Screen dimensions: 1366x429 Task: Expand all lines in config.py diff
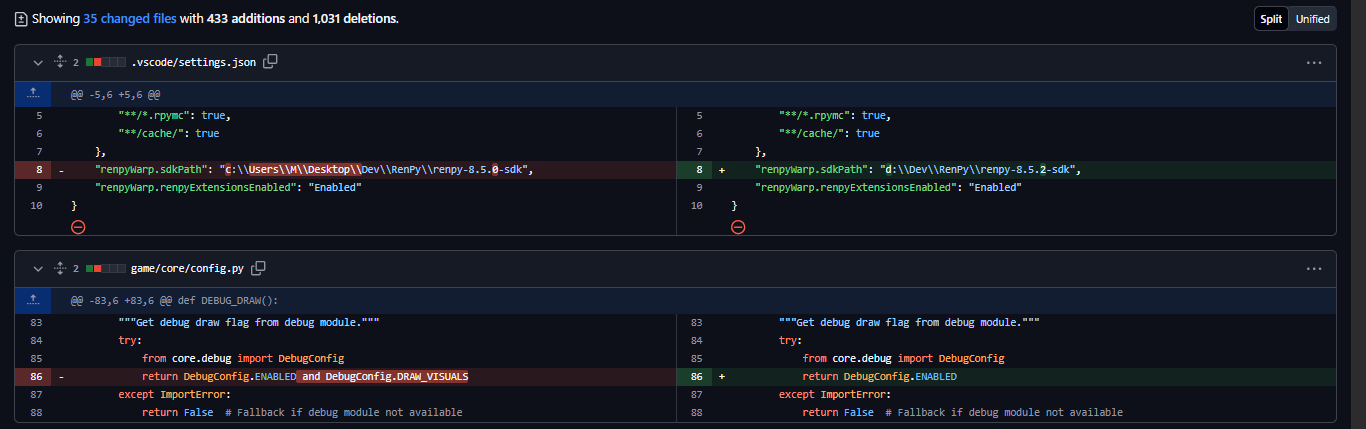(59, 268)
